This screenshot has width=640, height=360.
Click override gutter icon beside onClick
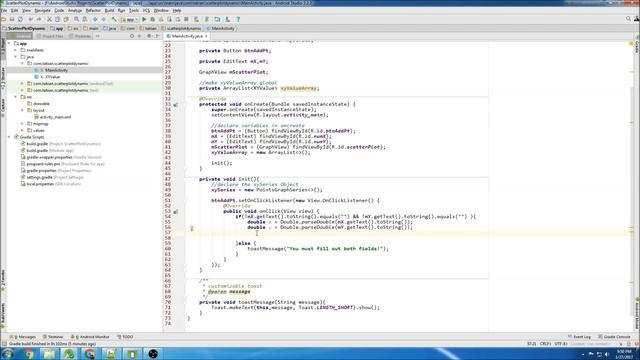(176, 212)
